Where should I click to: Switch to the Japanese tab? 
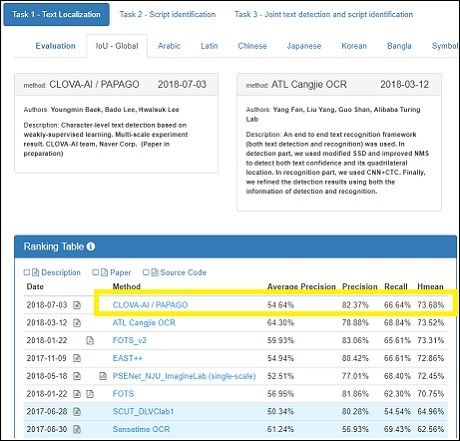[304, 46]
